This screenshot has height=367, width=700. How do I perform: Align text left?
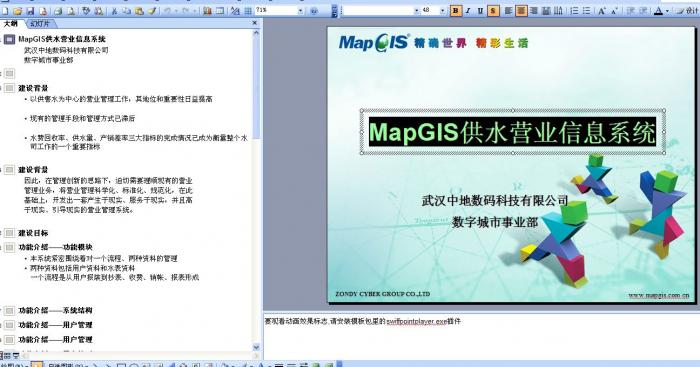(x=508, y=11)
